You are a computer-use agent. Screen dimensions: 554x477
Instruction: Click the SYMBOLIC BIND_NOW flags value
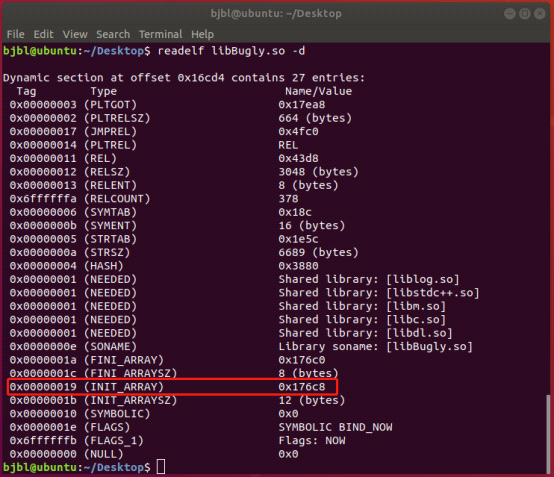click(335, 427)
